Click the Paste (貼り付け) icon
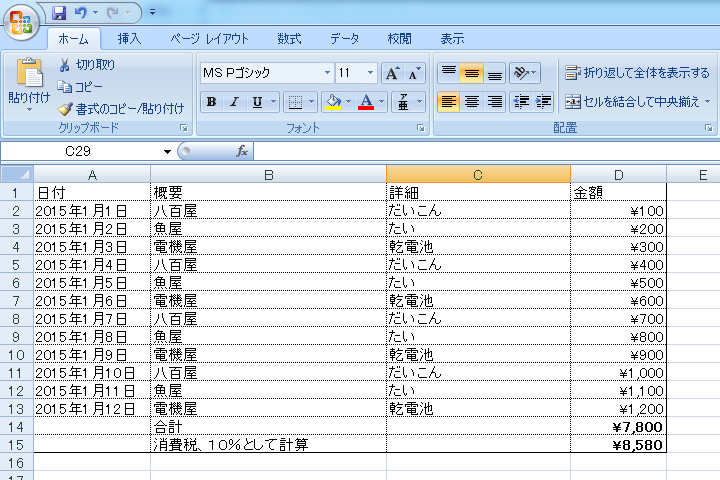This screenshot has width=720, height=480. (29, 74)
